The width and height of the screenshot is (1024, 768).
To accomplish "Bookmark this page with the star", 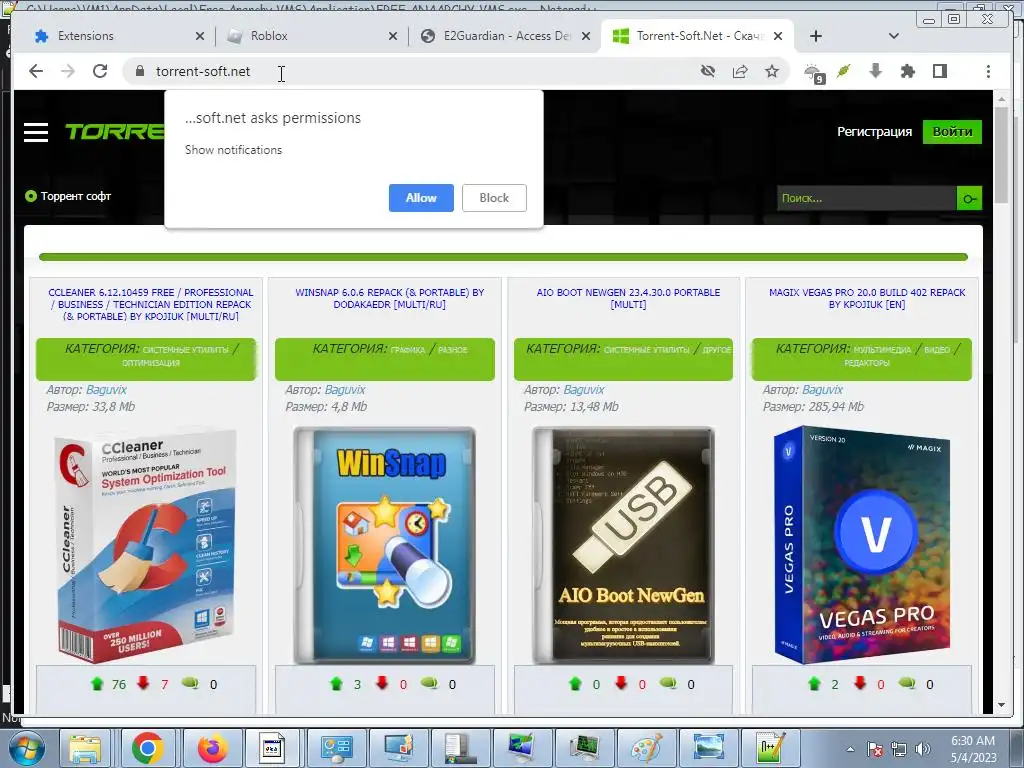I will (x=772, y=71).
